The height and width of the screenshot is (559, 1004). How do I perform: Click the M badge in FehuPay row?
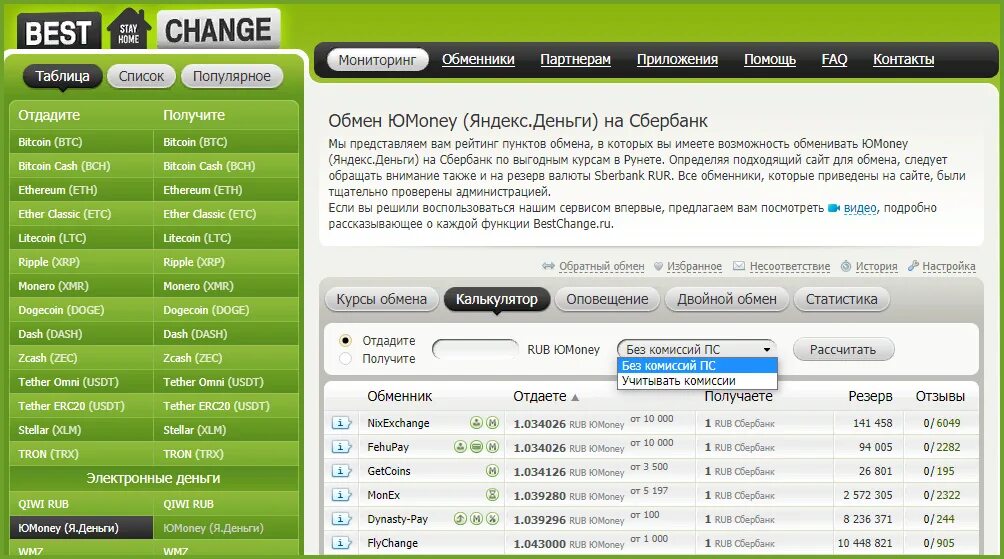[x=492, y=447]
